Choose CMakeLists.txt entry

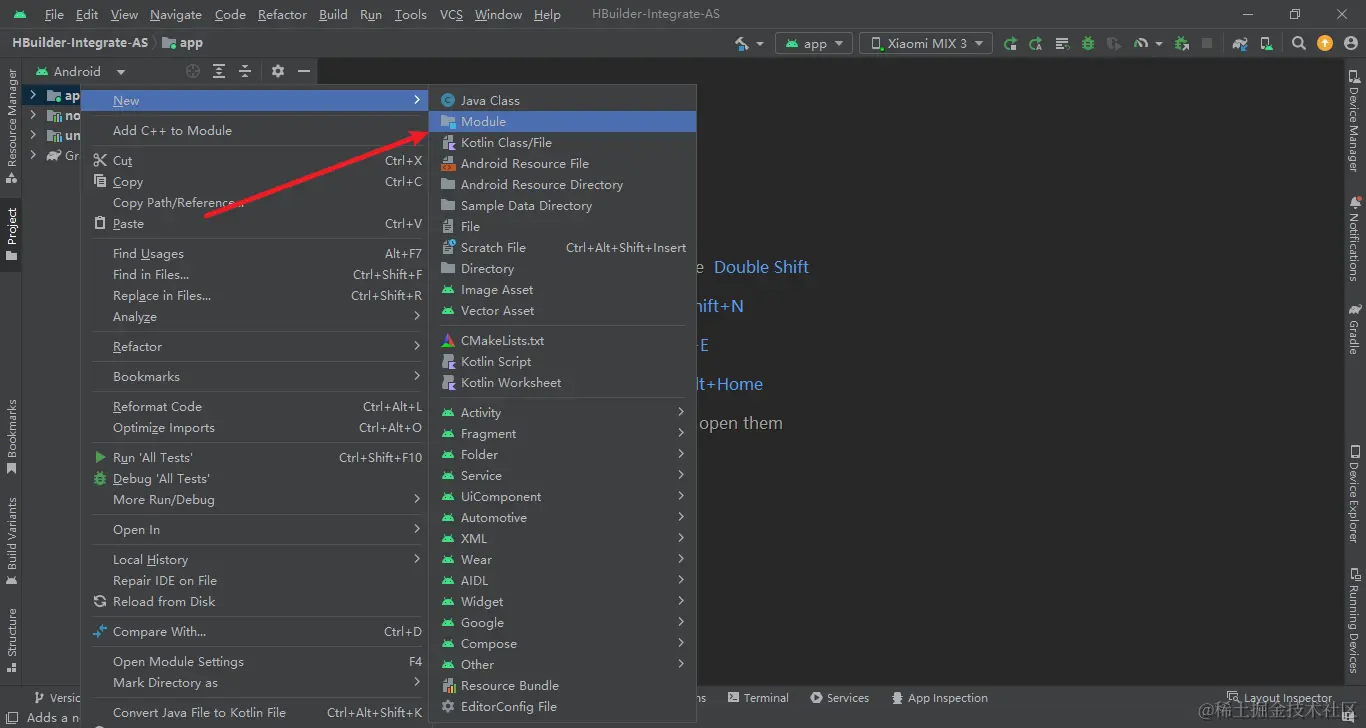tap(563, 340)
